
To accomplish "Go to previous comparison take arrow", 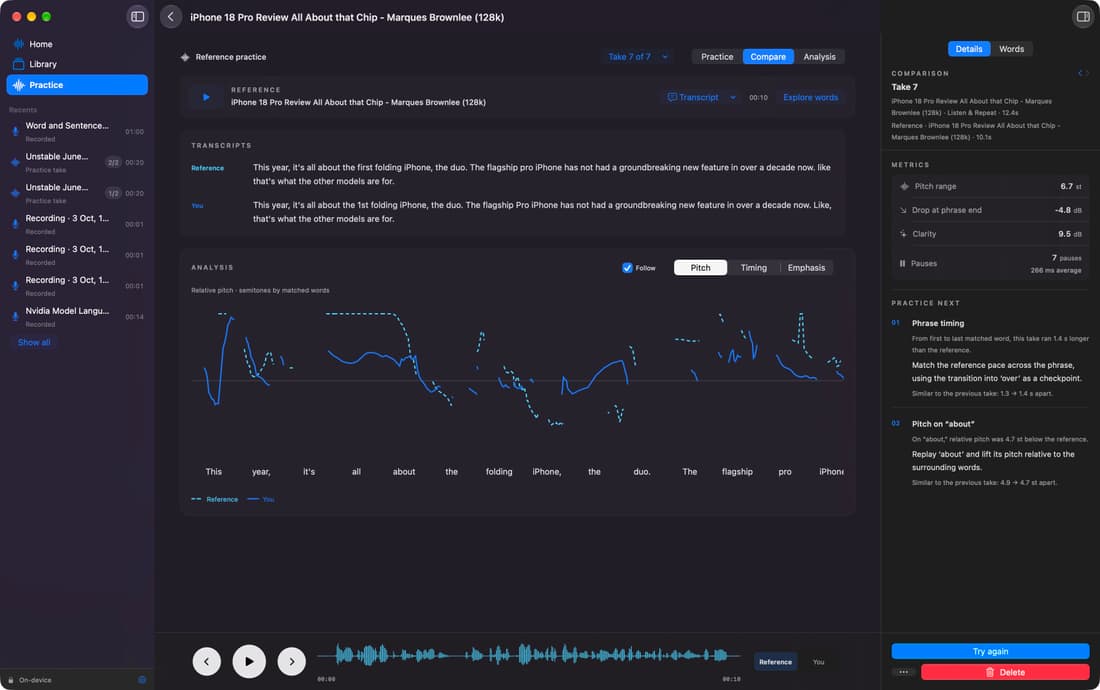I will 1080,73.
